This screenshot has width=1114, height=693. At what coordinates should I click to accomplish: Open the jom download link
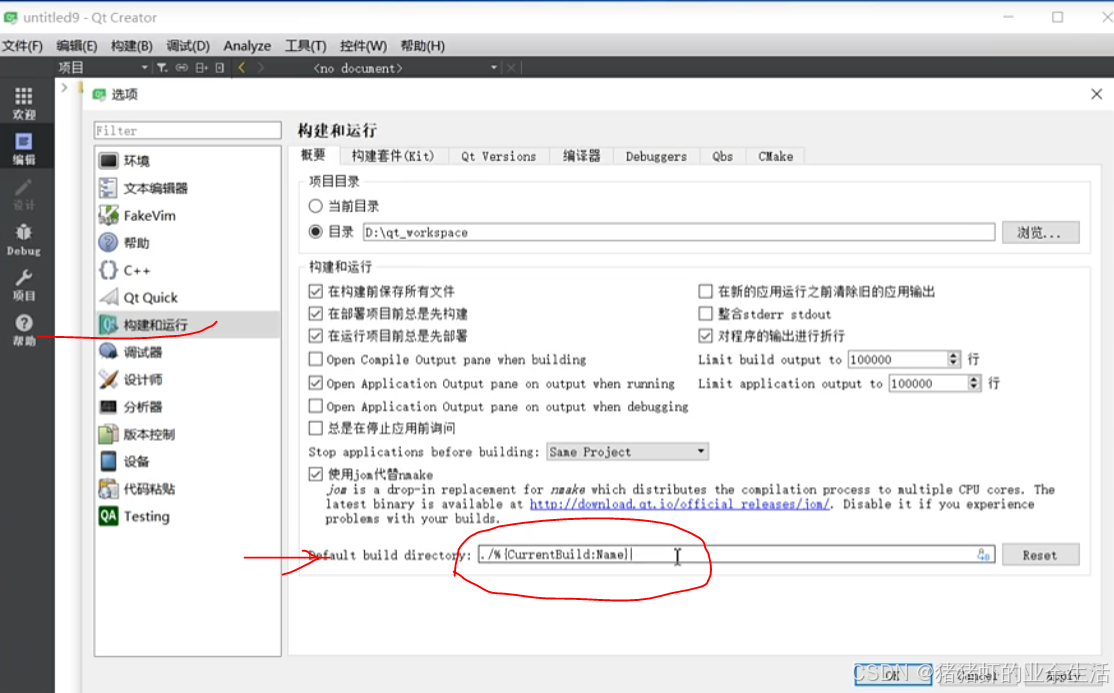click(679, 504)
